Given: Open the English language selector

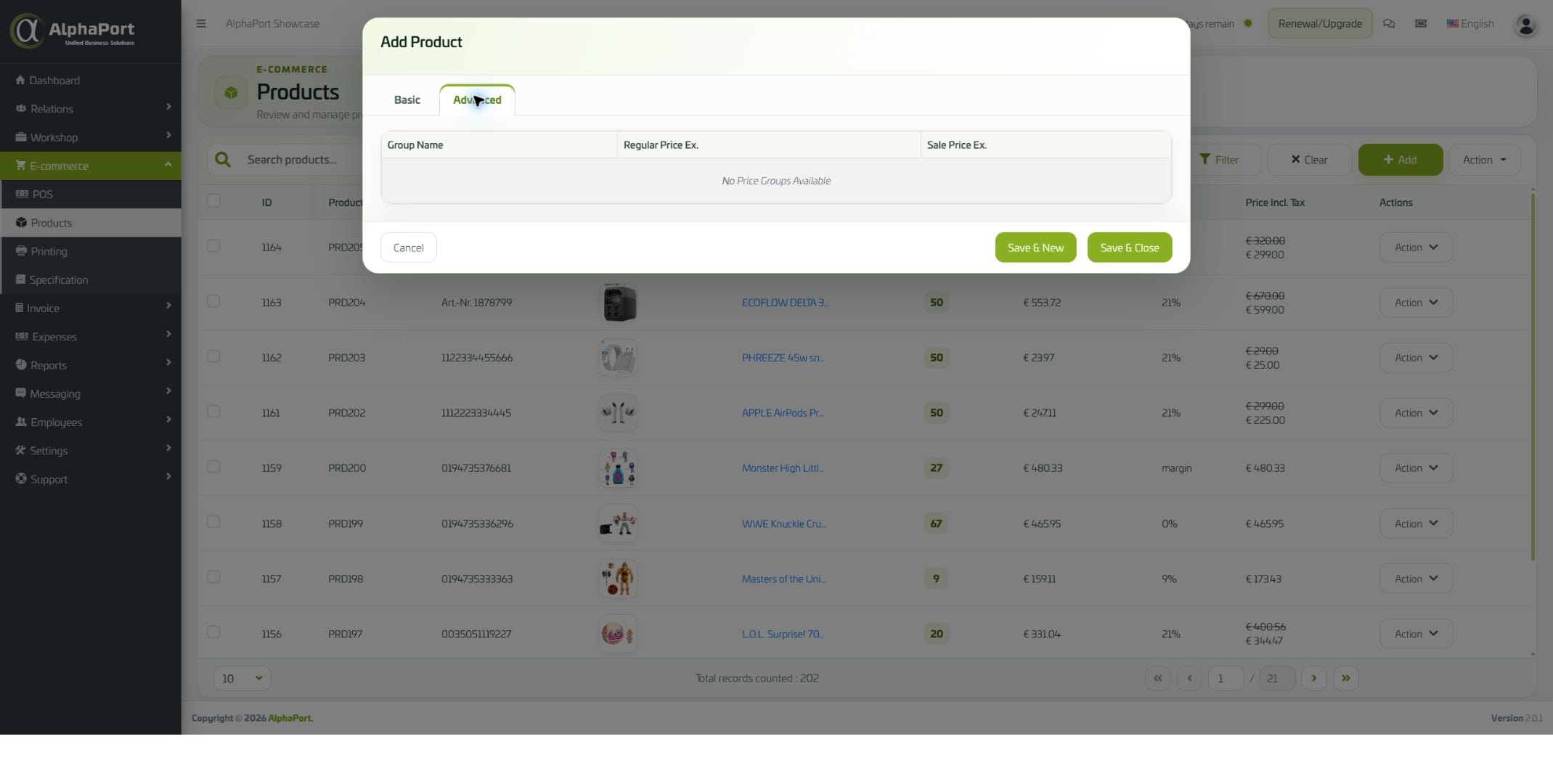Looking at the screenshot, I should tap(1470, 23).
